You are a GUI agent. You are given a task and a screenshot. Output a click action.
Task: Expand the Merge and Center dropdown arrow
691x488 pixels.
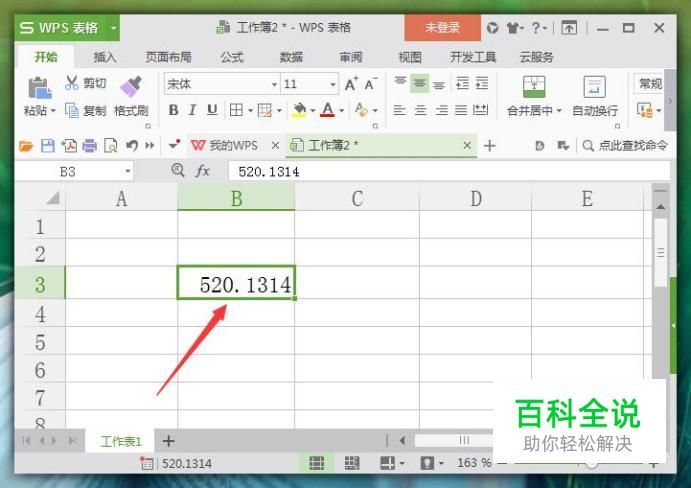[559, 110]
